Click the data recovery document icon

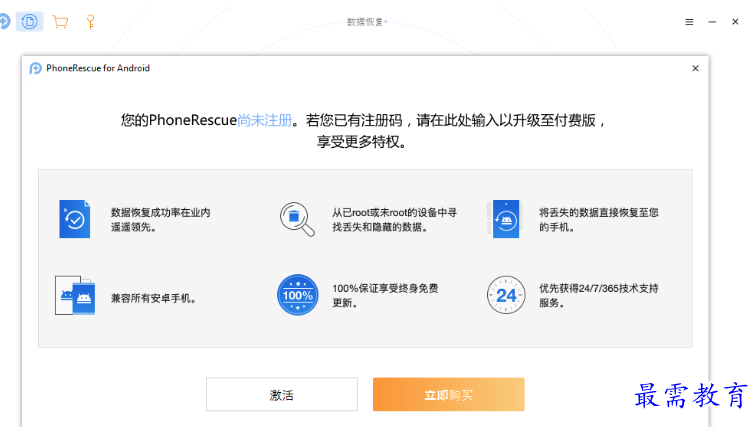[x=30, y=21]
